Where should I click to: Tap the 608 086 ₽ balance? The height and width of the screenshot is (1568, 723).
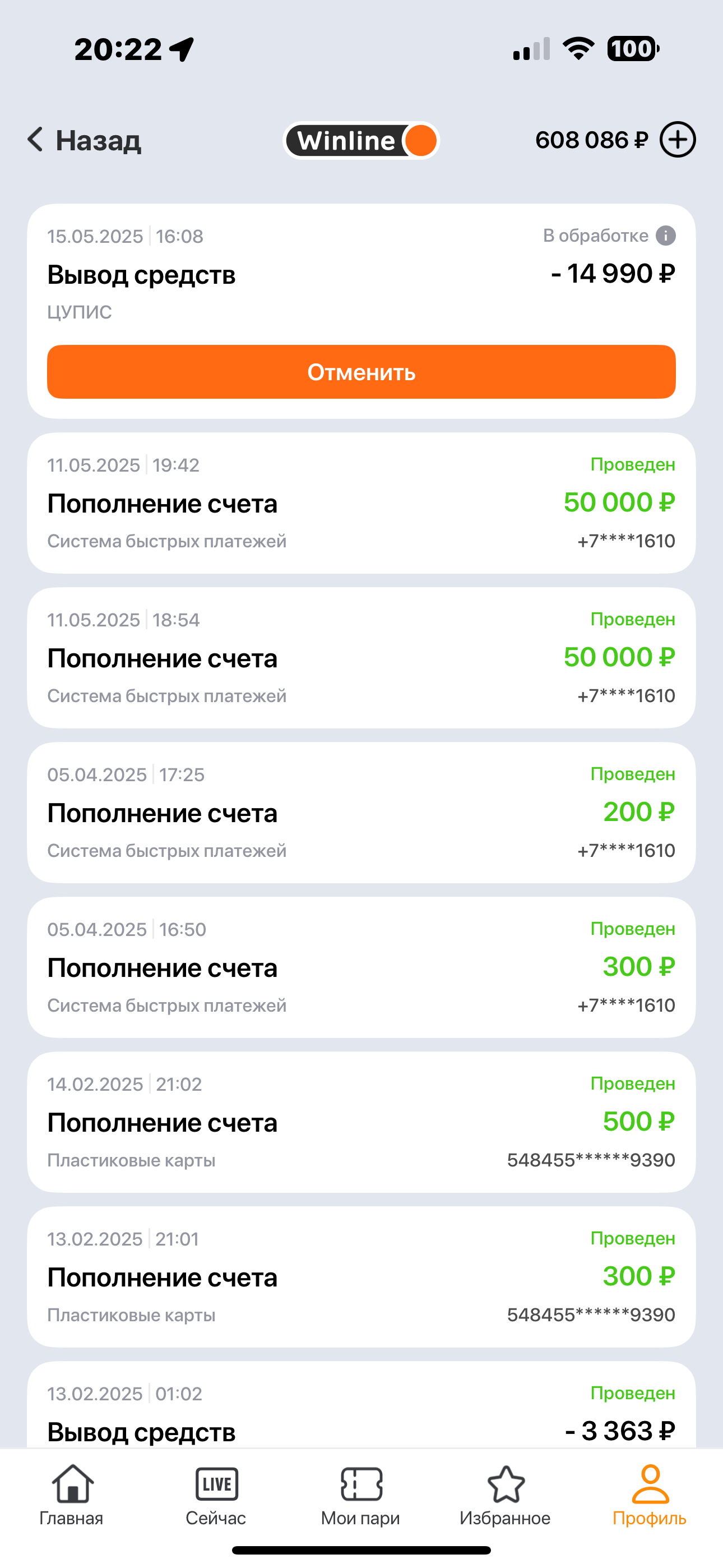(591, 140)
